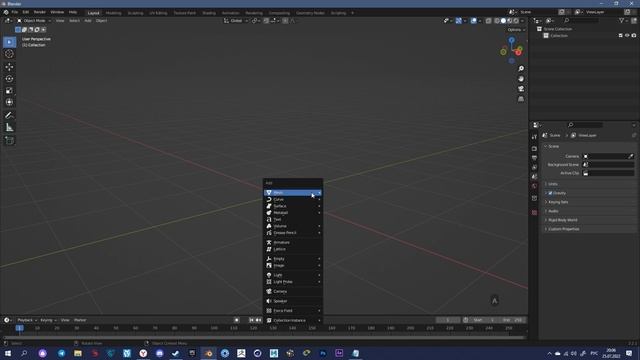Switch perspective/orthographic grid icon

click(521, 99)
